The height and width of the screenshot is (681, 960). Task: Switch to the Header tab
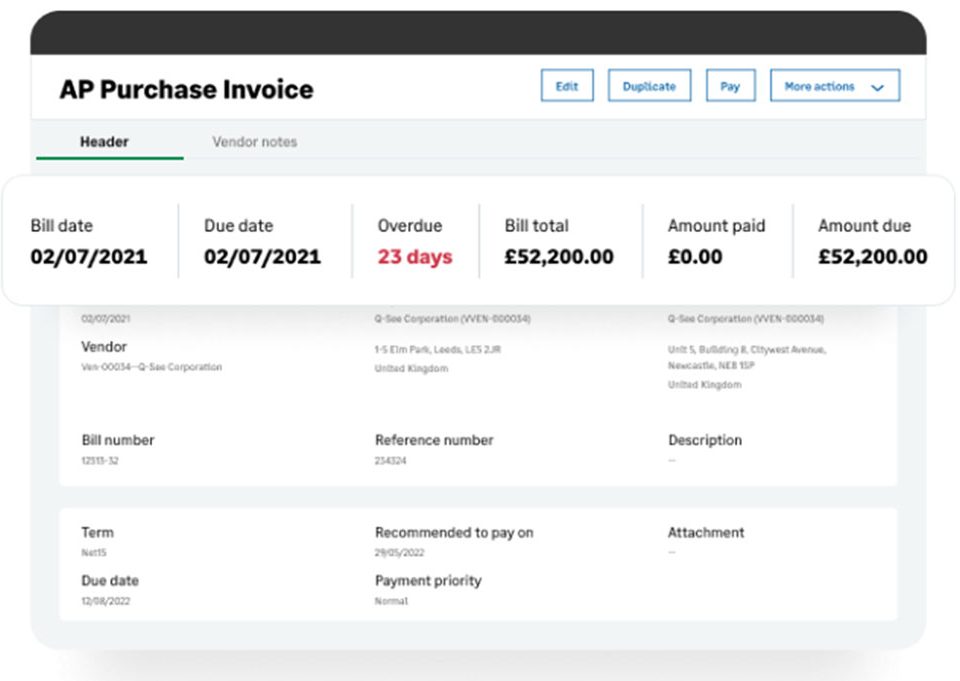tap(104, 142)
